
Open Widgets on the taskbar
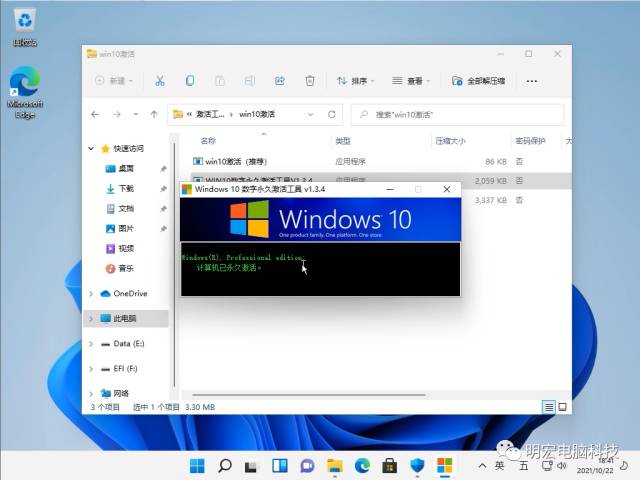click(x=280, y=465)
